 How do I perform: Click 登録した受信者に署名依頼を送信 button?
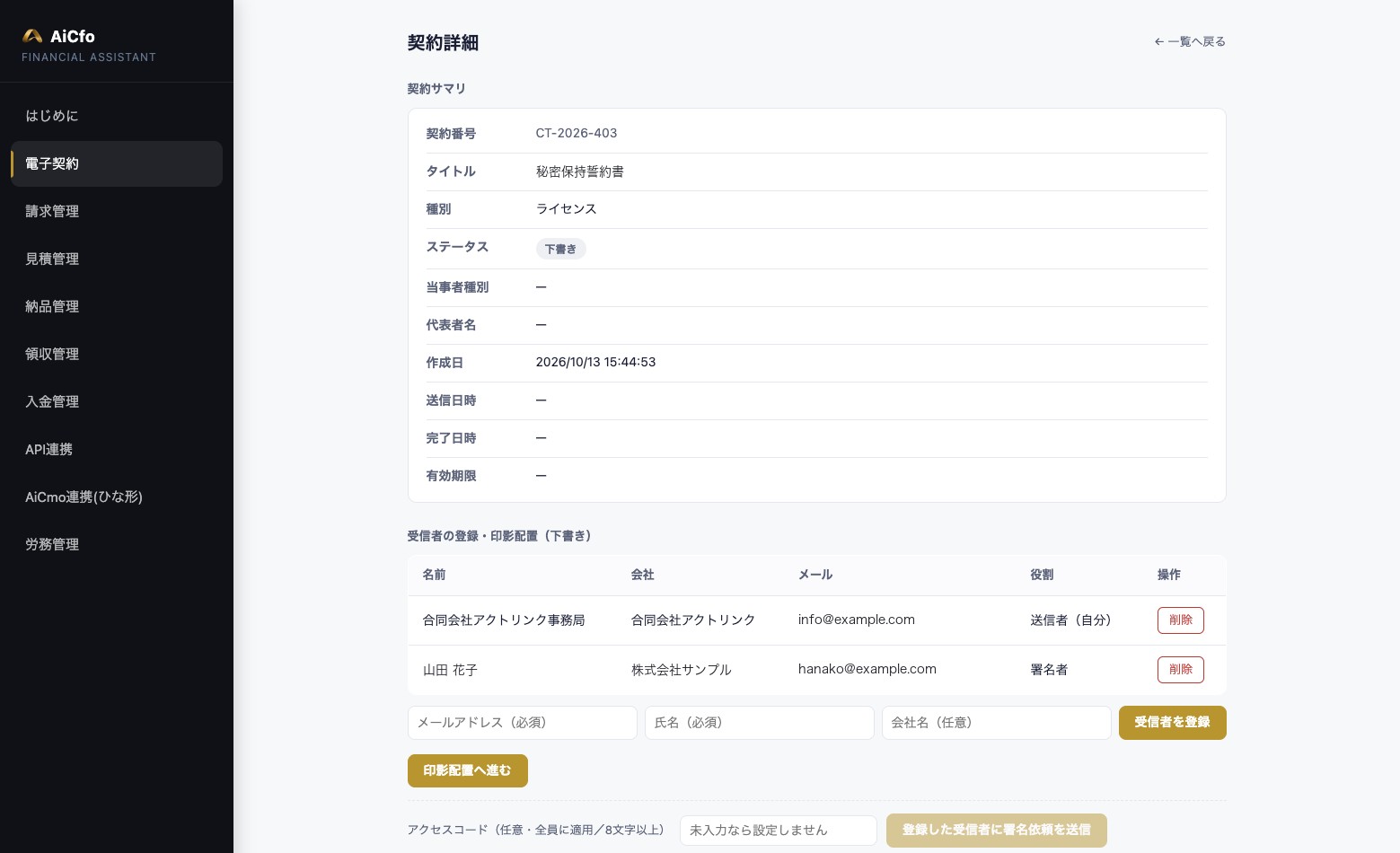click(x=997, y=831)
